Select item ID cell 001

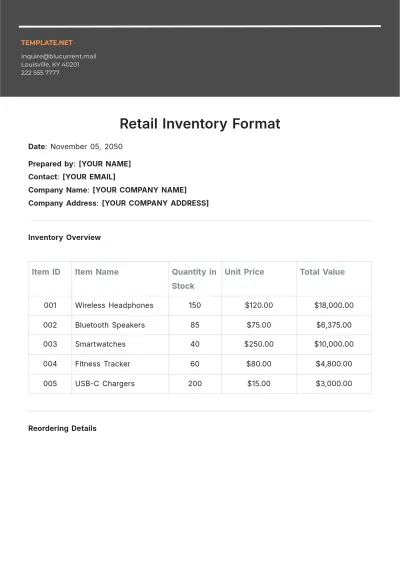50,305
